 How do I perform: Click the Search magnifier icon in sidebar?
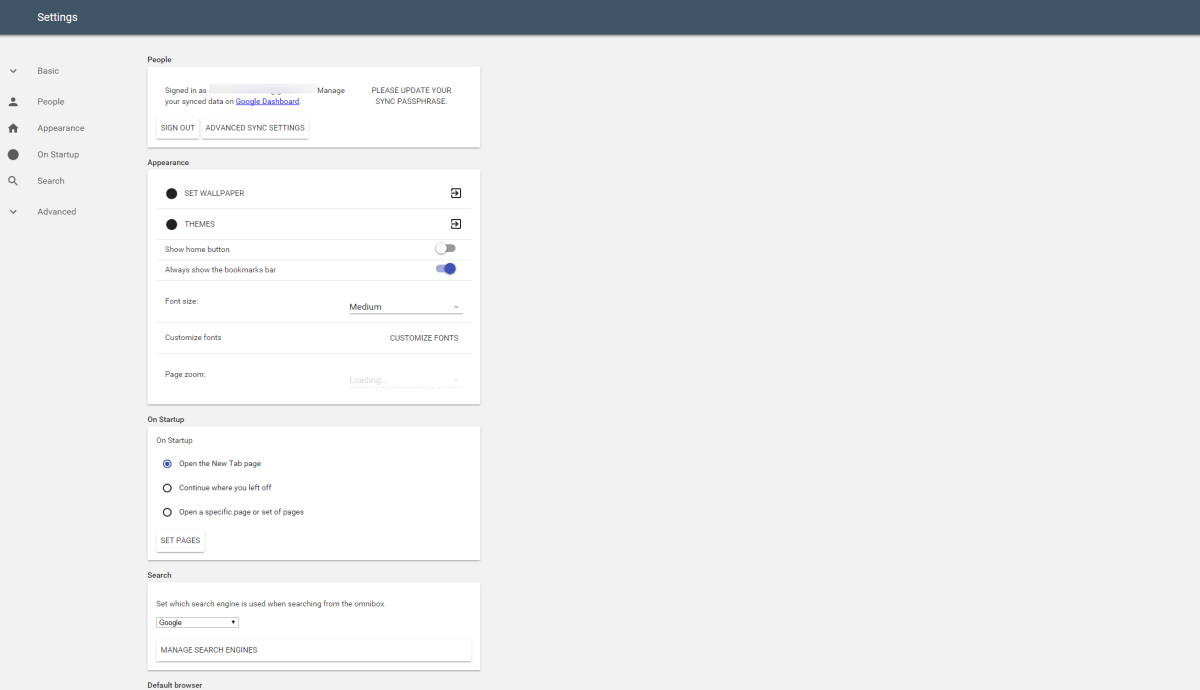(x=13, y=181)
